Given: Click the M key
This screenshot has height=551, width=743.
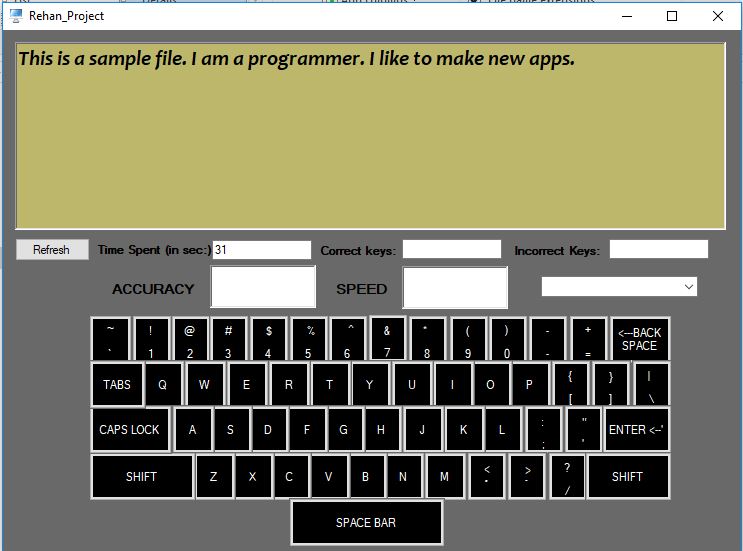Looking at the screenshot, I should click(x=445, y=477).
